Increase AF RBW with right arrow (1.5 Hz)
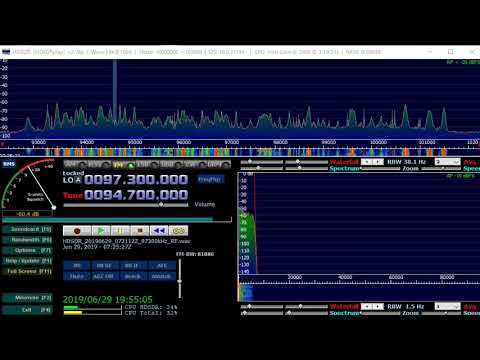Image resolution: width=480 pixels, height=360 pixels. [x=378, y=306]
